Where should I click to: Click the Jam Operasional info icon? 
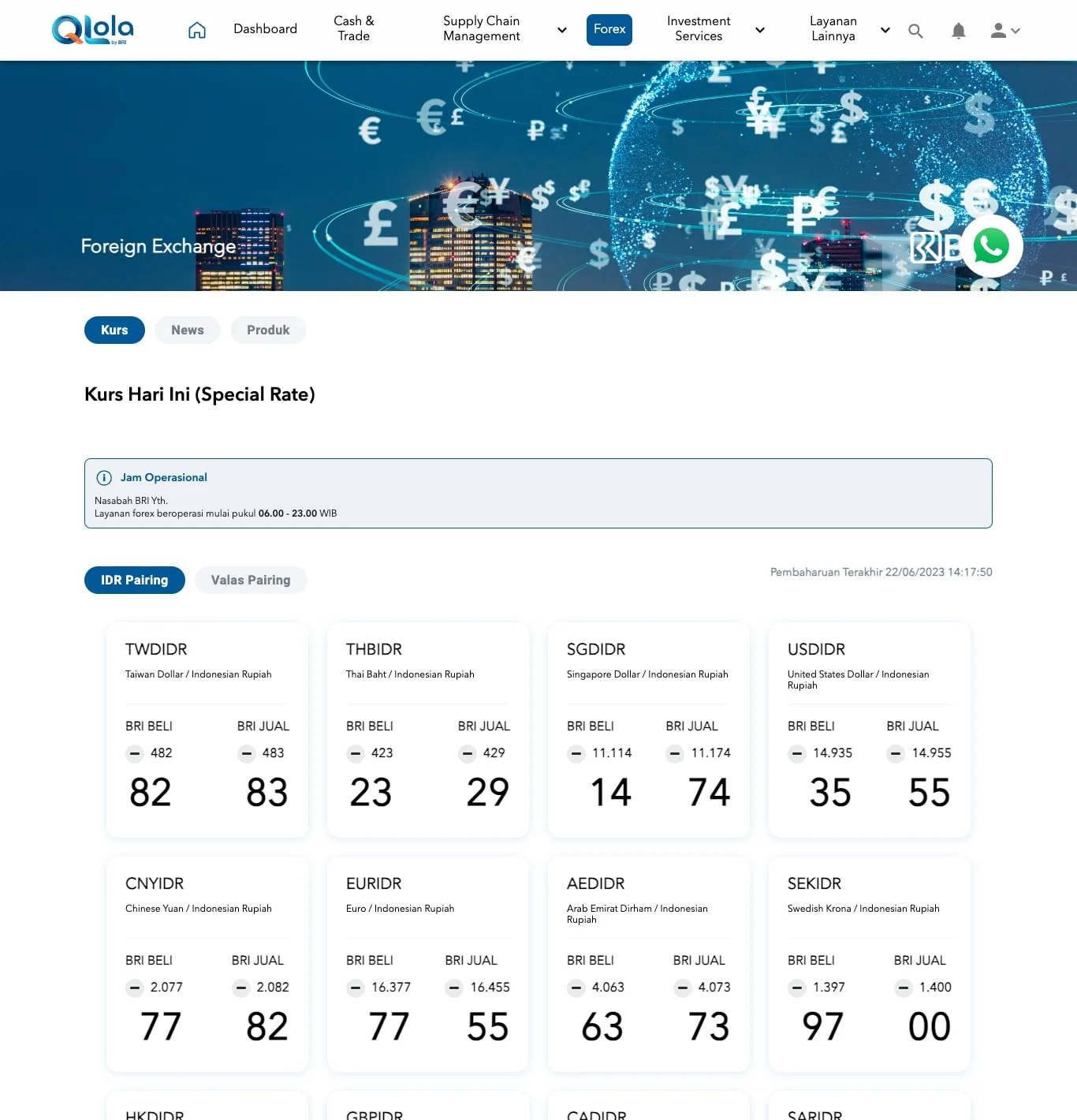click(104, 478)
